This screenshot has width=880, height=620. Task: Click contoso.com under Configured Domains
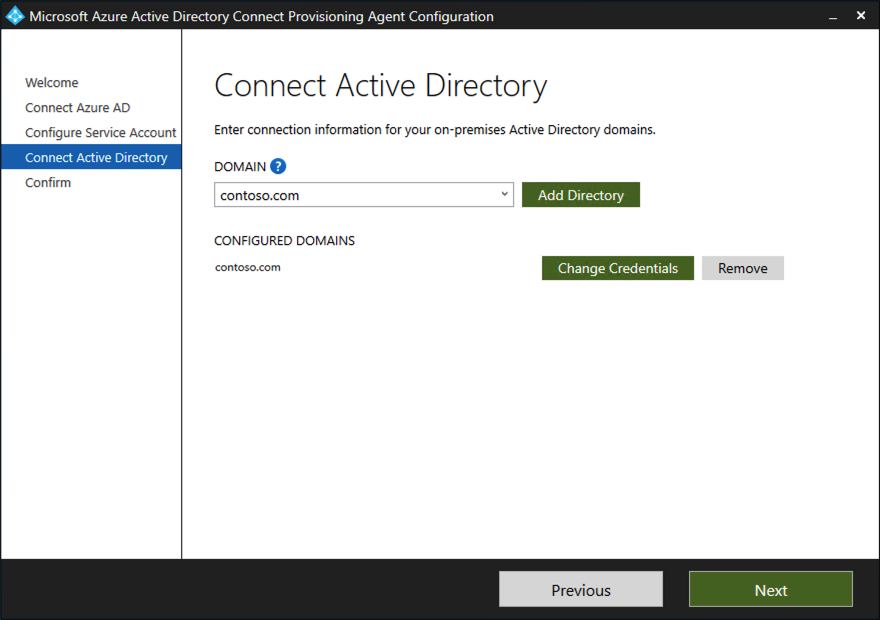[248, 267]
